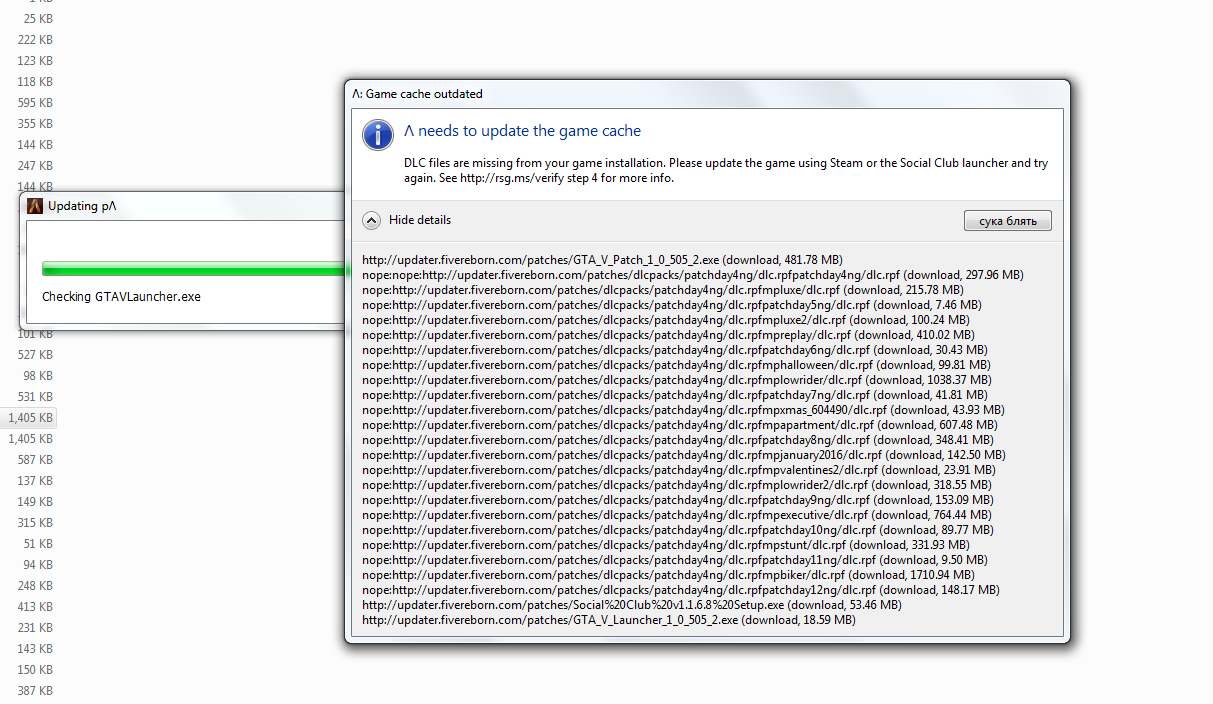Select the mpvalentines2/dlc.rpf download line
The image size is (1213, 704).
tap(680, 470)
